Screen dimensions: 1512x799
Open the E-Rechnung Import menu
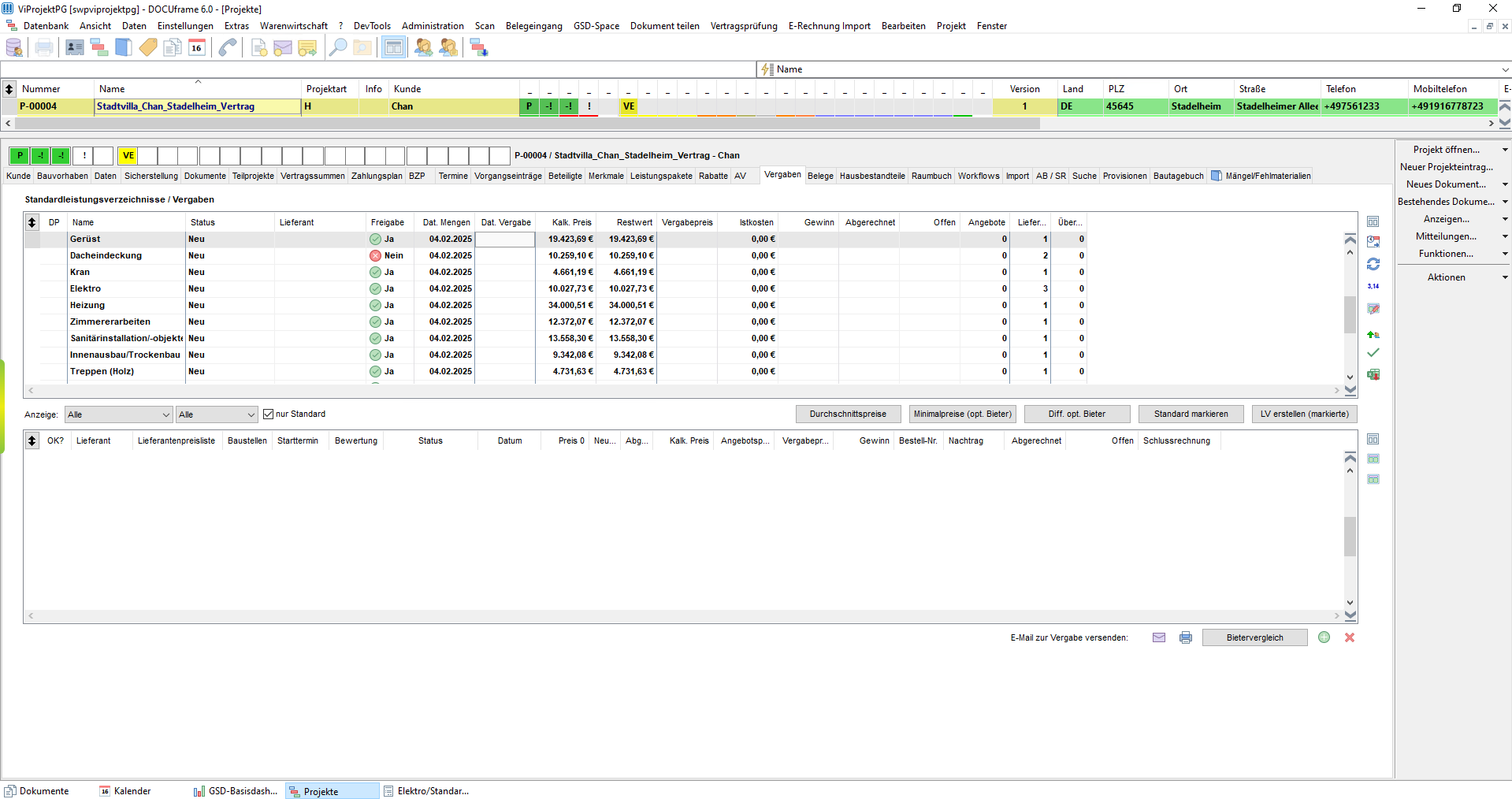click(x=830, y=26)
